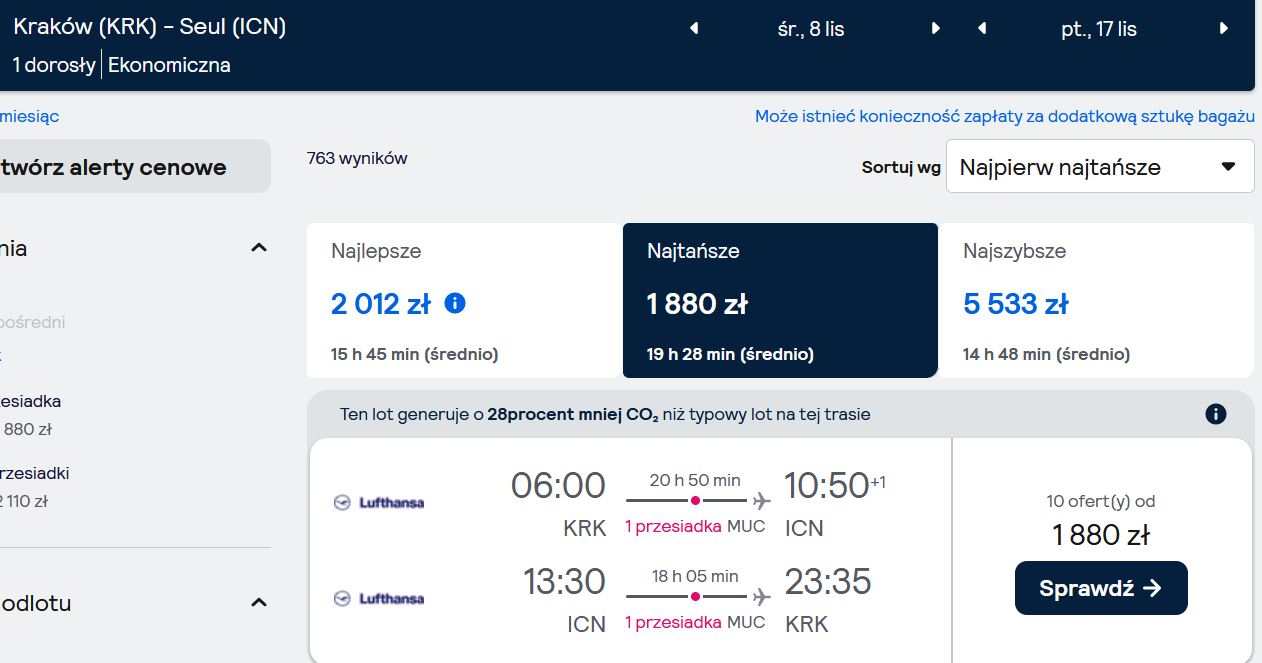Image resolution: width=1262 pixels, height=663 pixels.
Task: Open the Sortuj wg dropdown
Action: click(1100, 167)
